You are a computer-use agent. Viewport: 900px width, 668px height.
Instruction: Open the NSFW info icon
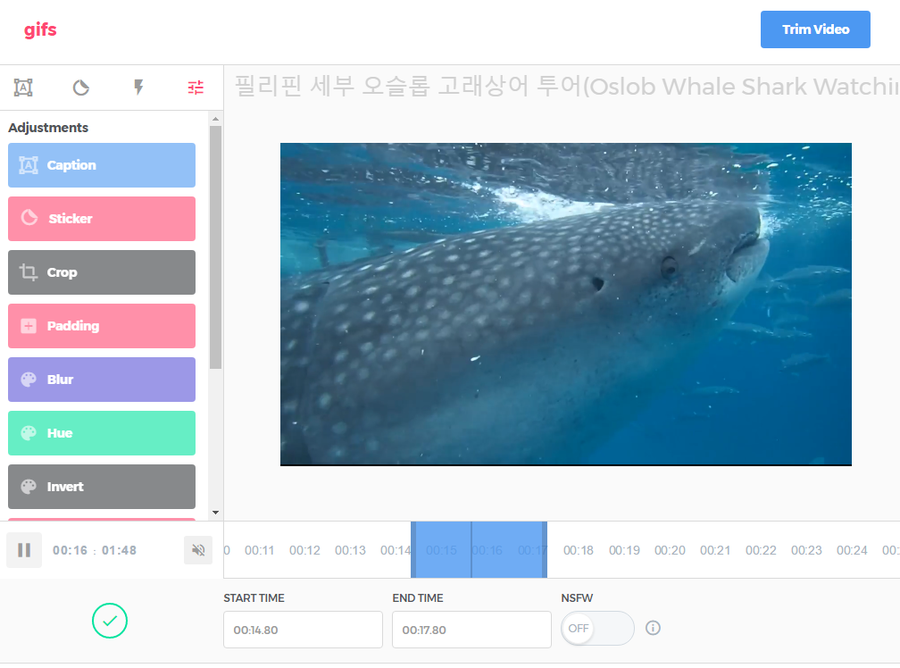click(x=653, y=628)
